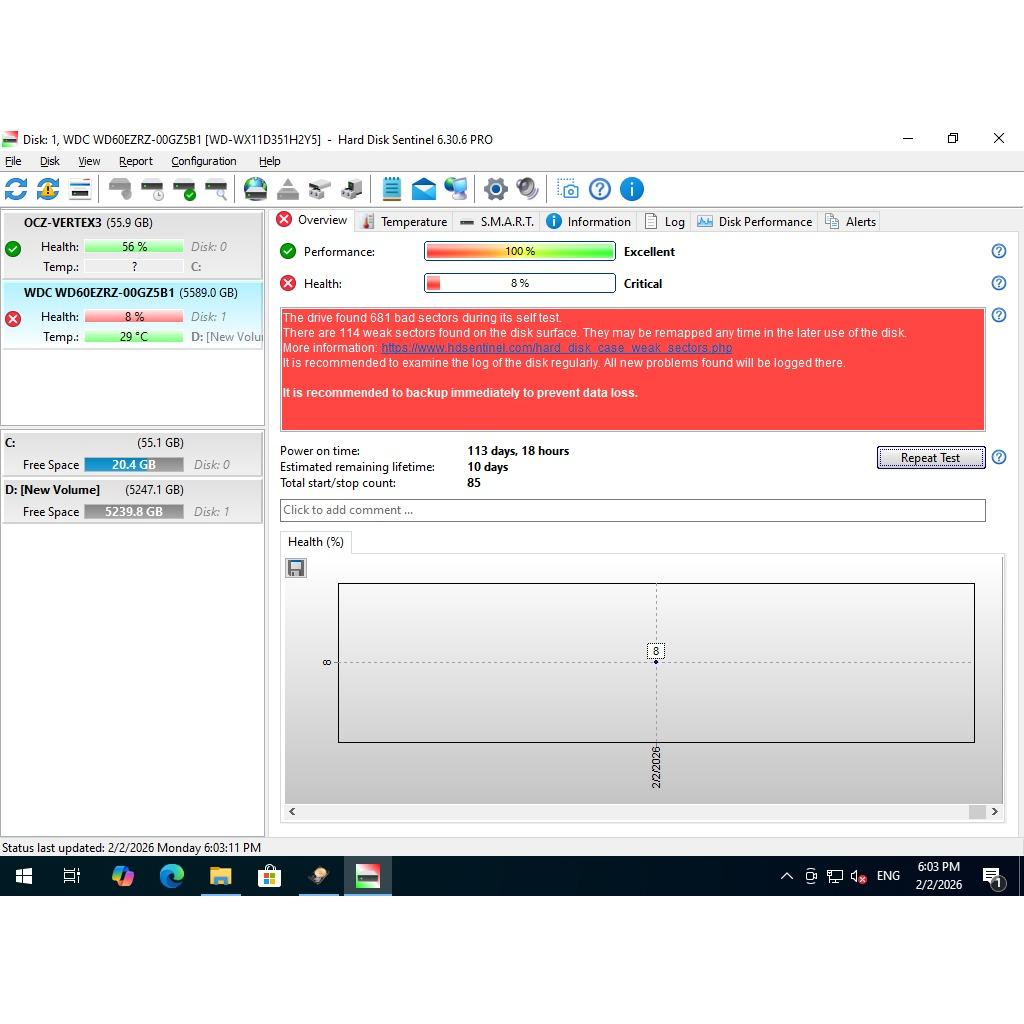1024x1024 pixels.
Task: Click the blue info About icon in toolbar
Action: [631, 189]
